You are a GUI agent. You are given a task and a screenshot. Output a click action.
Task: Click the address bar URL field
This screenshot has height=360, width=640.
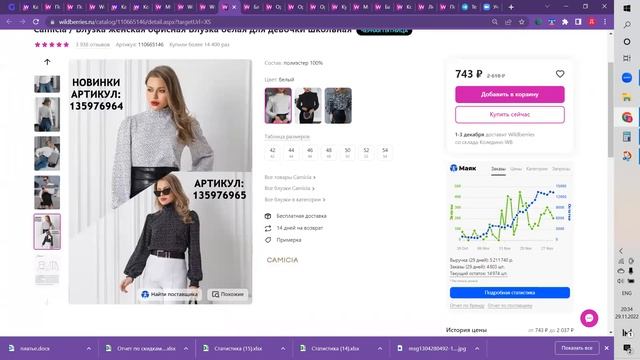click(269, 22)
